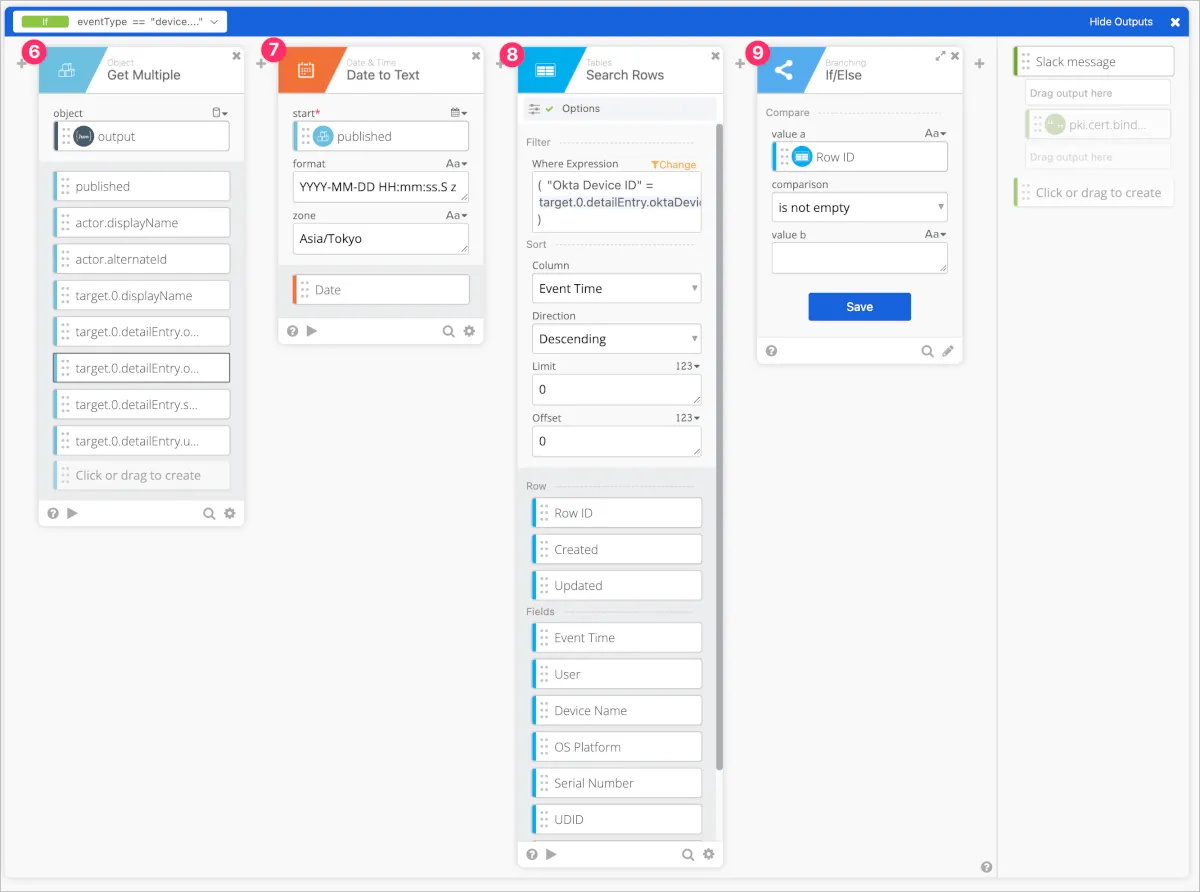Run the Date to Text card test
Screen dimensions: 1200x892
tap(311, 331)
